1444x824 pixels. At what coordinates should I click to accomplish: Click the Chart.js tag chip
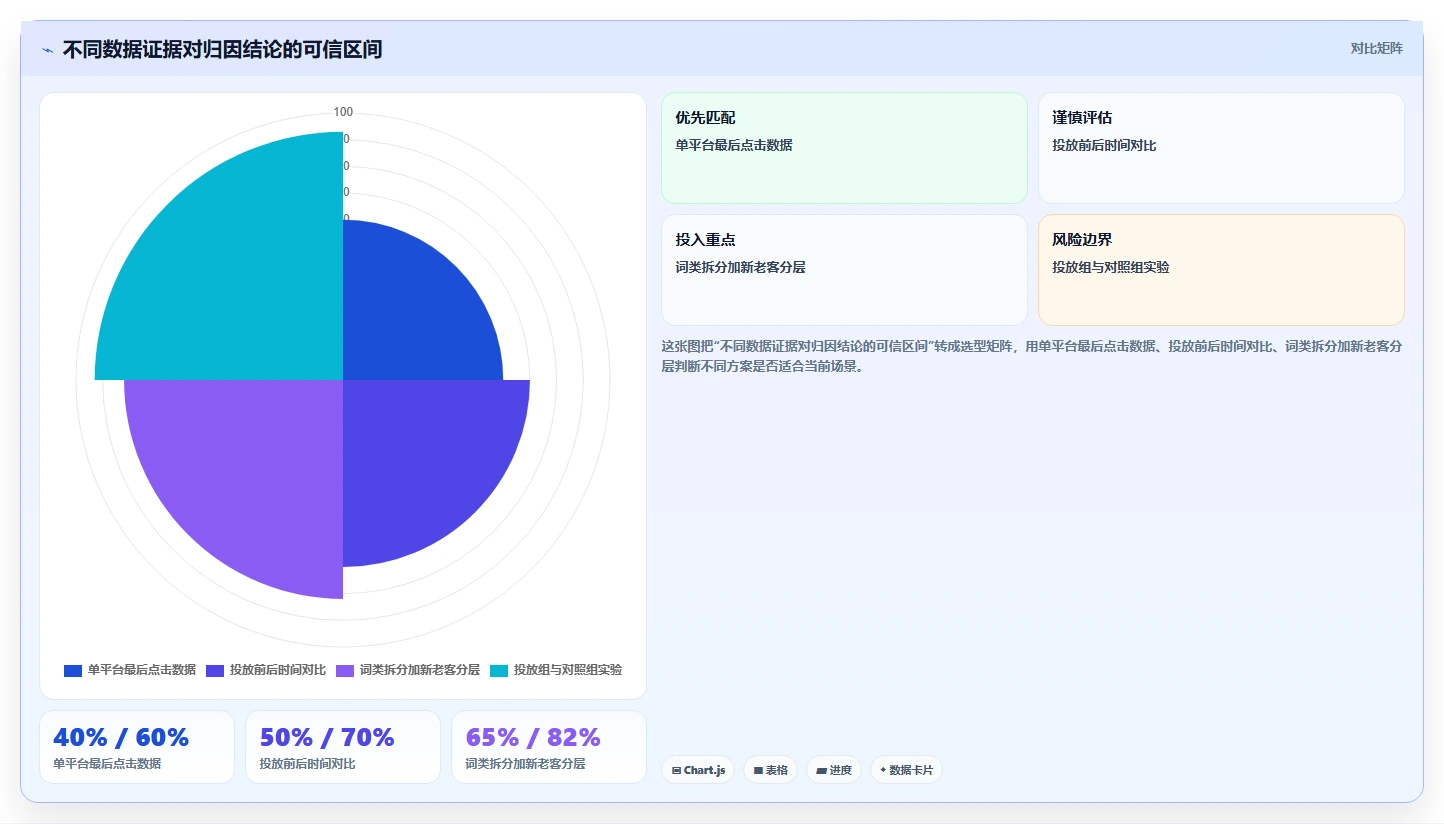coord(698,770)
